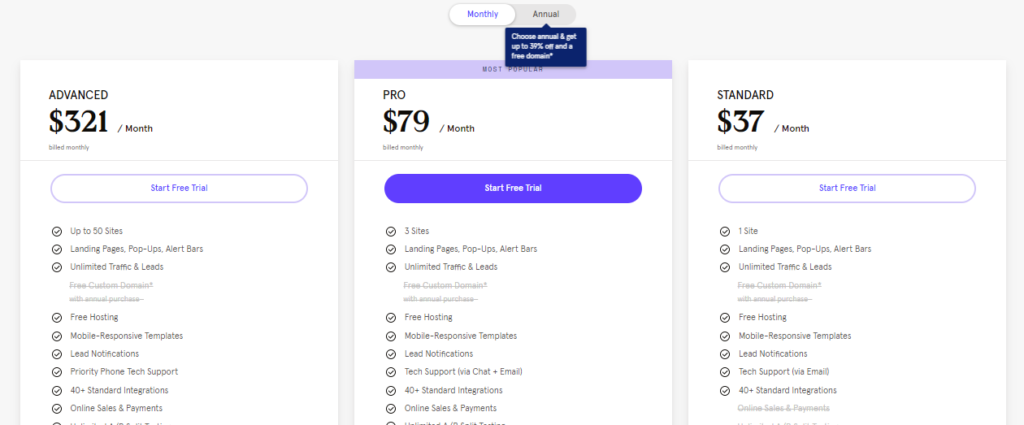The height and width of the screenshot is (425, 1024).
Task: Click checkmark beside Priority Phone Tech Support
Action: [56, 372]
